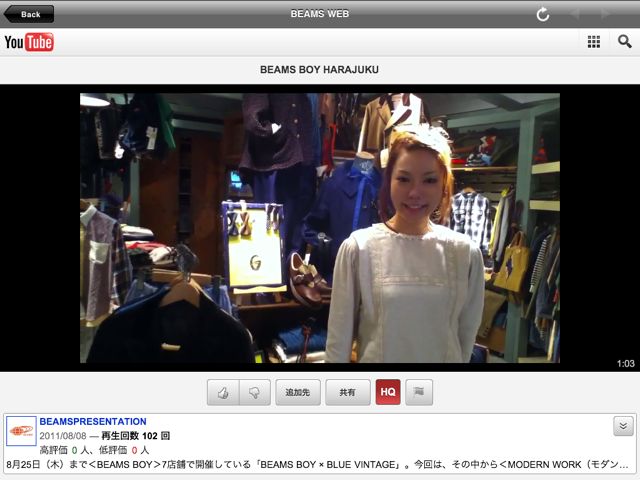Open the 追加先 add-to button

(298, 392)
